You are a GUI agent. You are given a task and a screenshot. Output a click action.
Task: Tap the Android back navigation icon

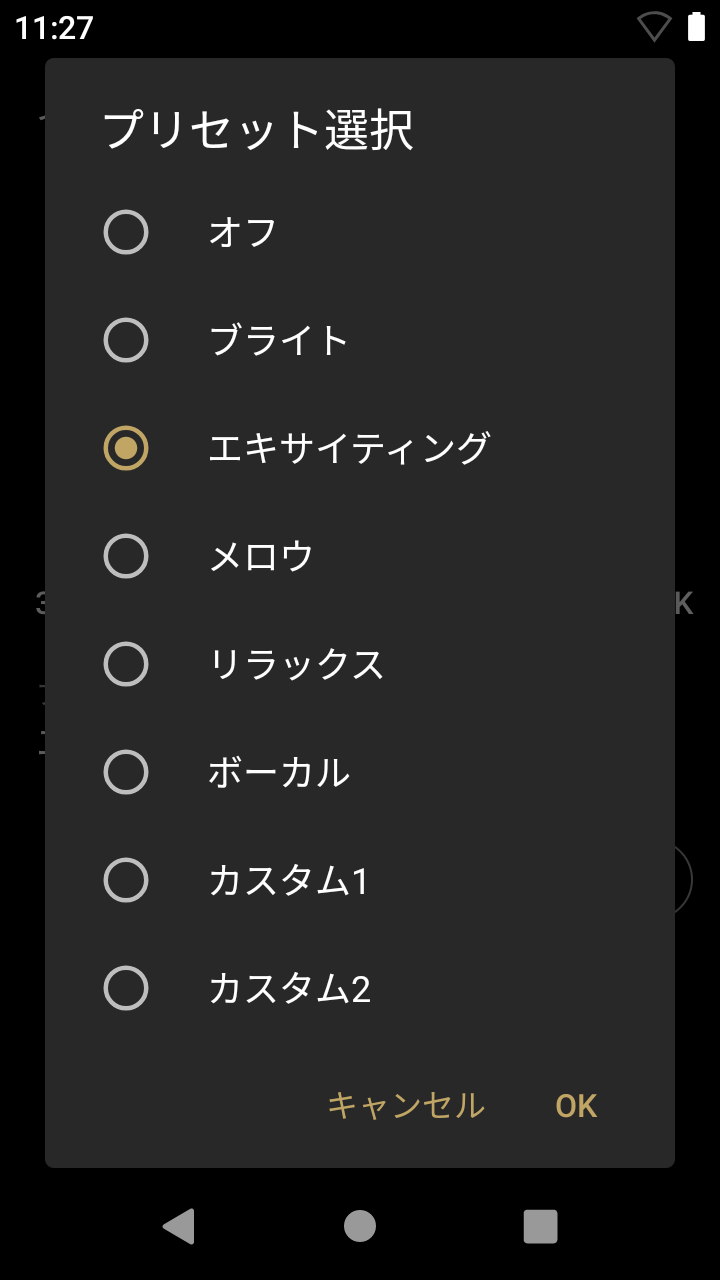point(178,1226)
